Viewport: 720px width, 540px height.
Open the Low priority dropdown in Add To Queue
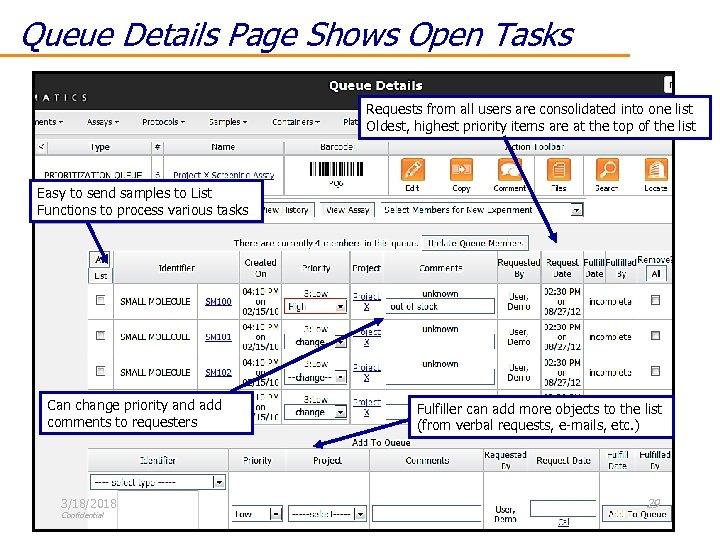[x=257, y=514]
